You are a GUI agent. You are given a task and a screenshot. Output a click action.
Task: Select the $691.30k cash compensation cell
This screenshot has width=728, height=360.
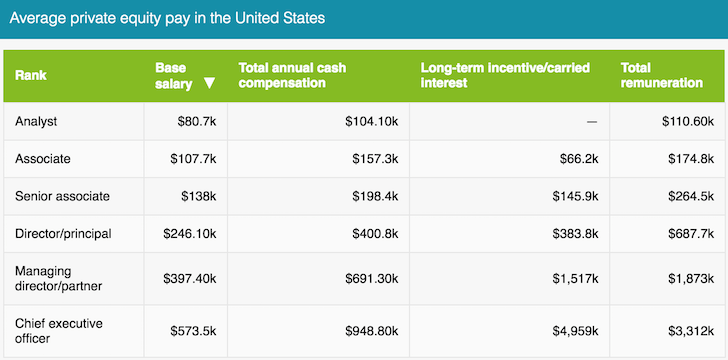(x=318, y=278)
